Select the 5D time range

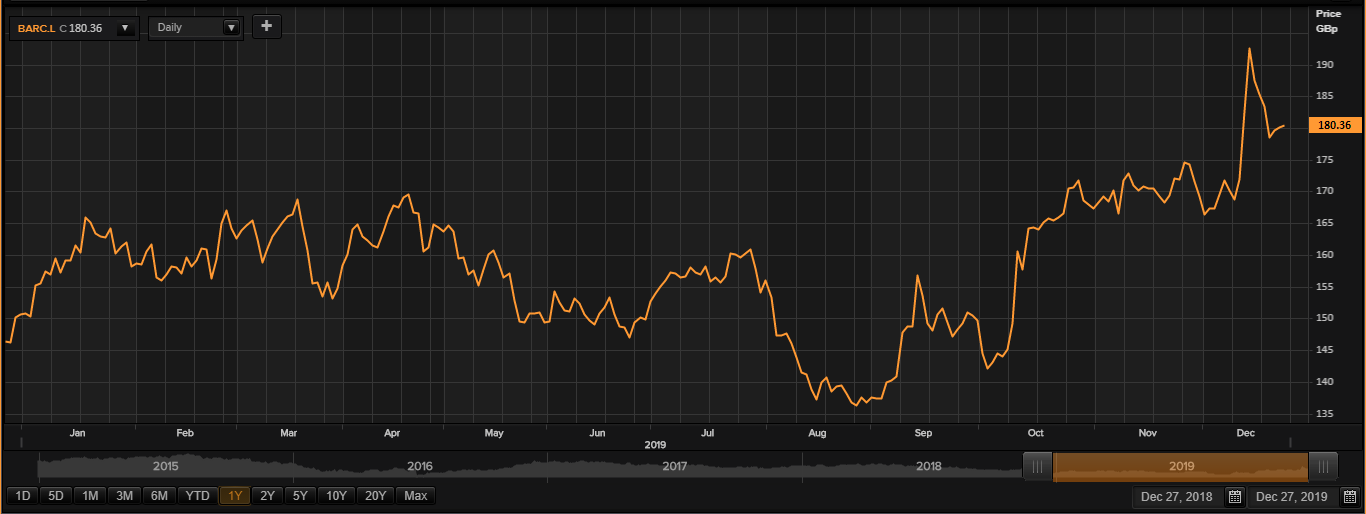[x=56, y=495]
